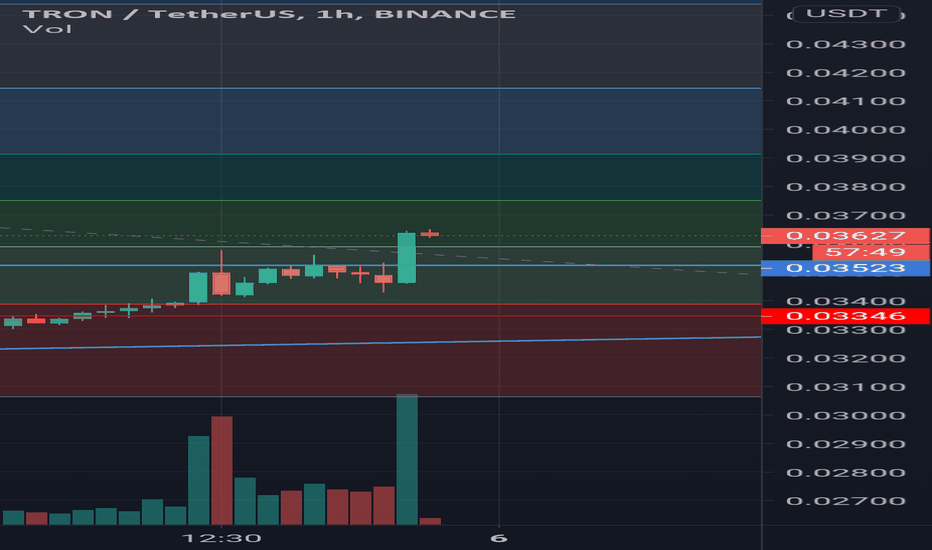Click the 0.03700 price scale value
Image resolution: width=932 pixels, height=550 pixels.
(x=846, y=215)
